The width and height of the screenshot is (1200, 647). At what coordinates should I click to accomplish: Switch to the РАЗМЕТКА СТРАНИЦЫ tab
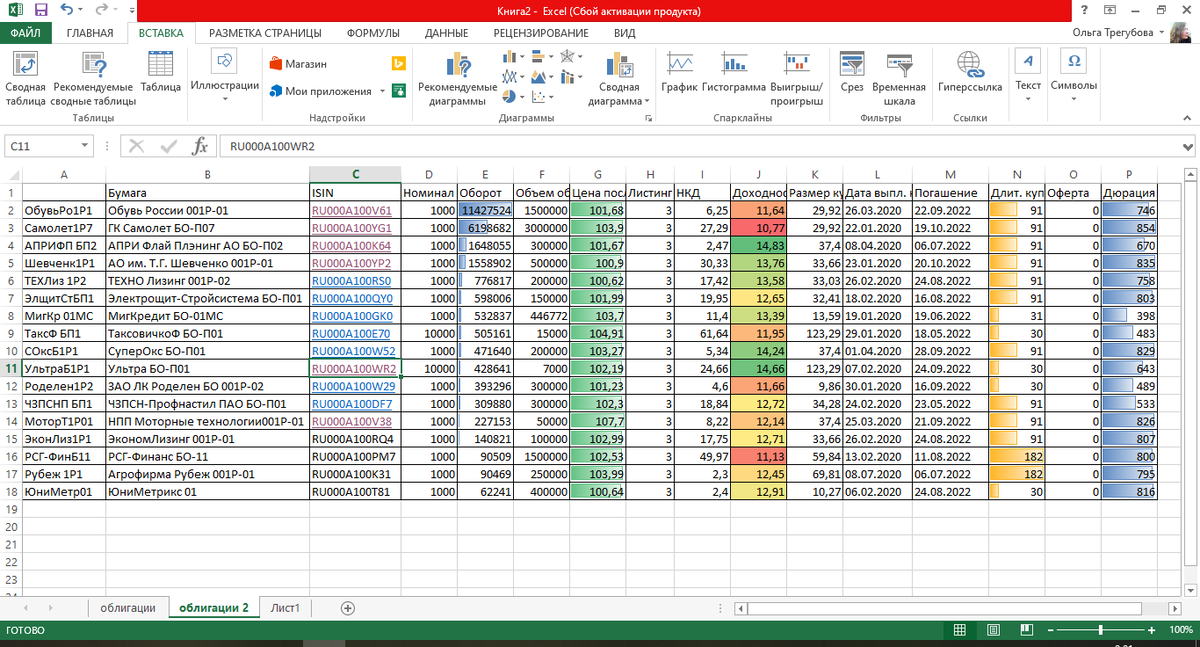tap(265, 33)
